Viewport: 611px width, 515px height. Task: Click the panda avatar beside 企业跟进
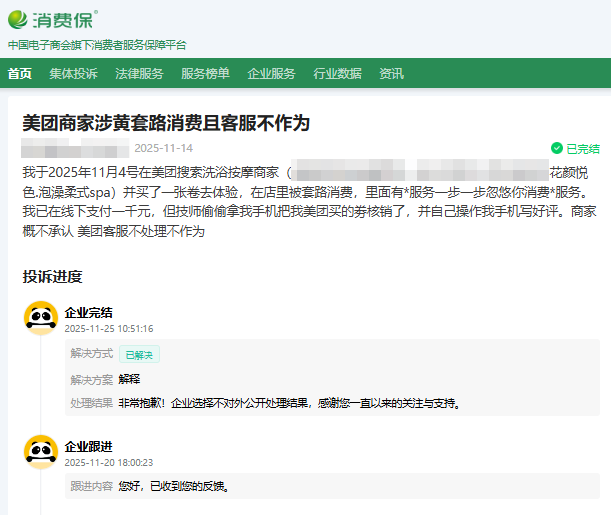40,451
